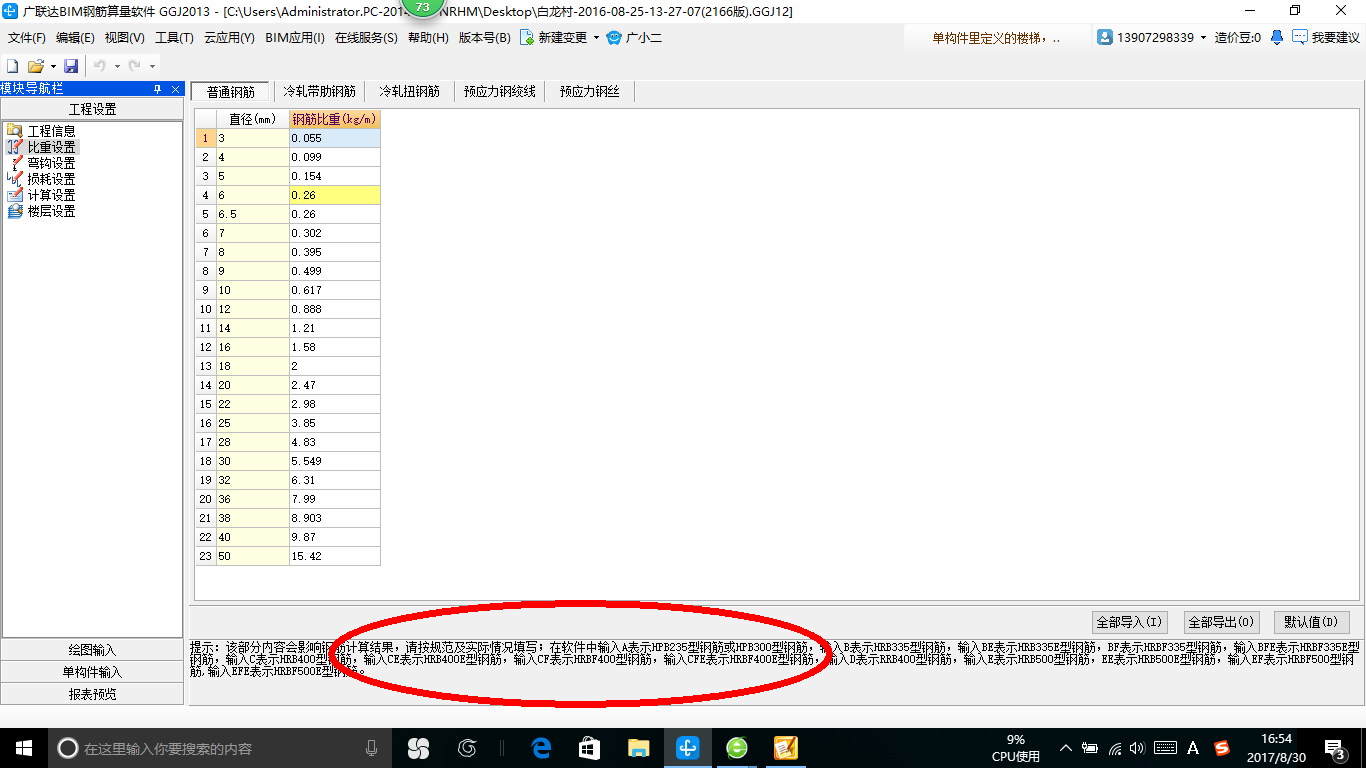The width and height of the screenshot is (1366, 768).
Task: Open the 文件(F) menu
Action: pyautogui.click(x=27, y=38)
